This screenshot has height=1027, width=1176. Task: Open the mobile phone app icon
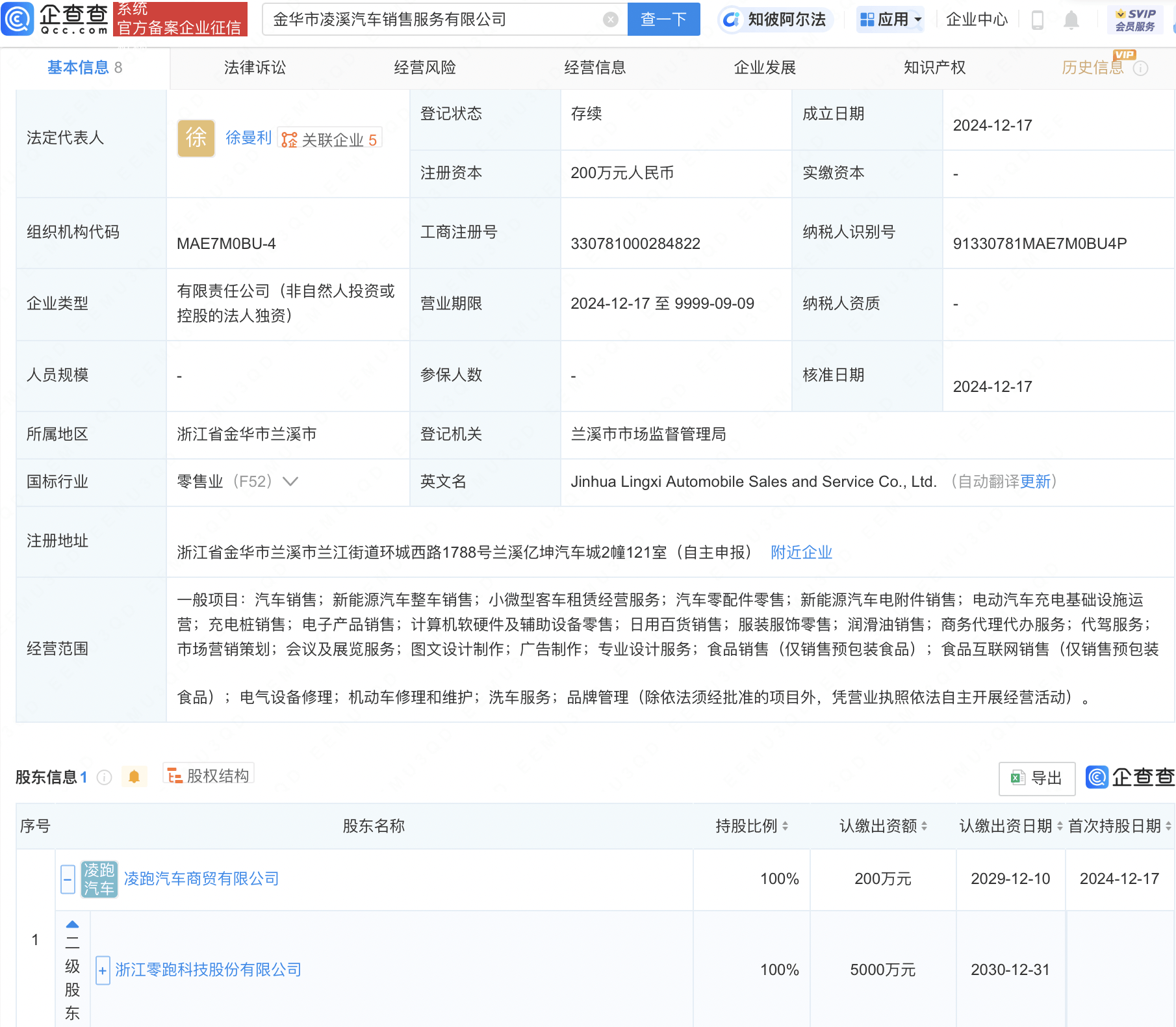click(x=1038, y=20)
